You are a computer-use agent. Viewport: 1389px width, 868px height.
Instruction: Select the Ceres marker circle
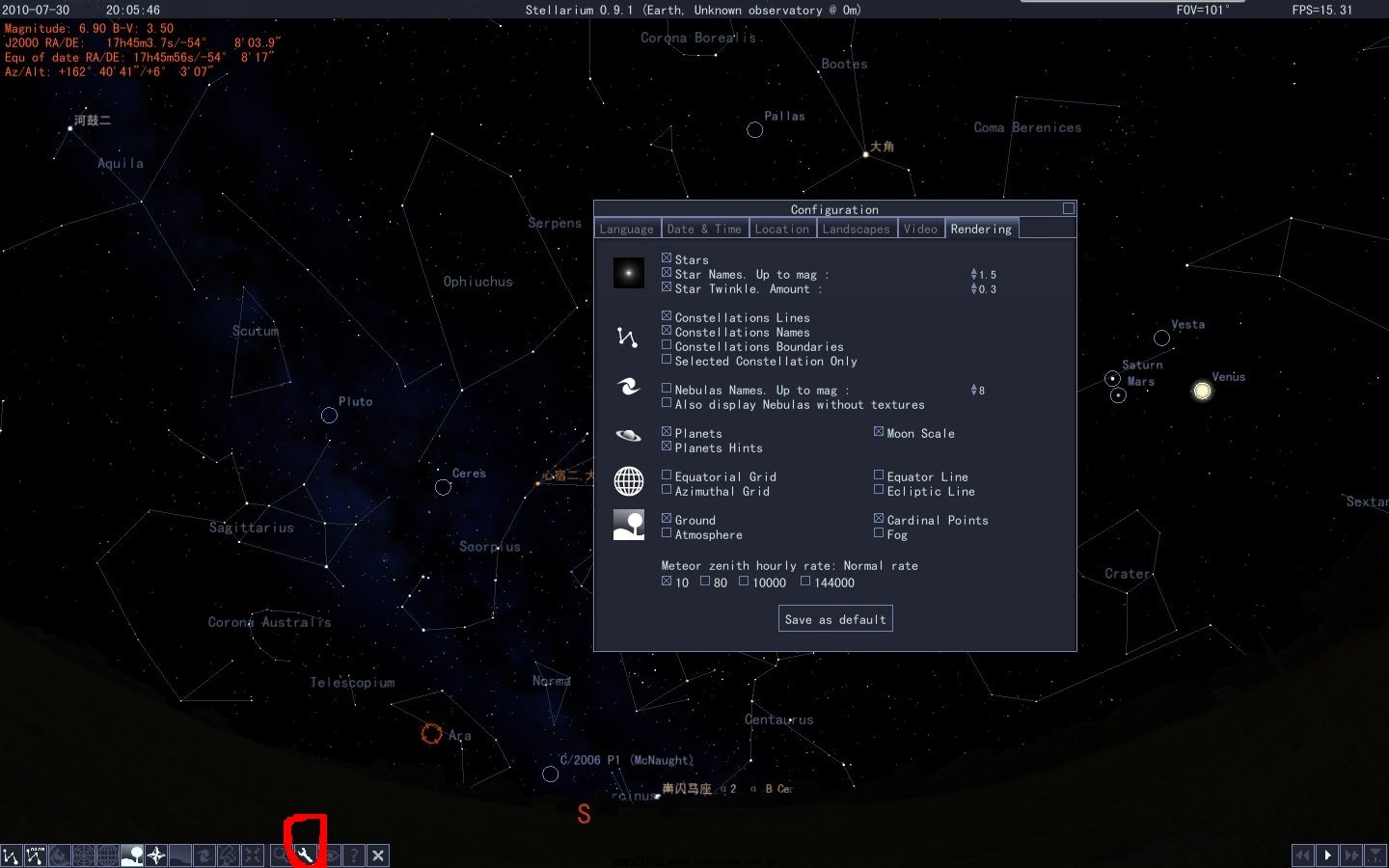[443, 487]
